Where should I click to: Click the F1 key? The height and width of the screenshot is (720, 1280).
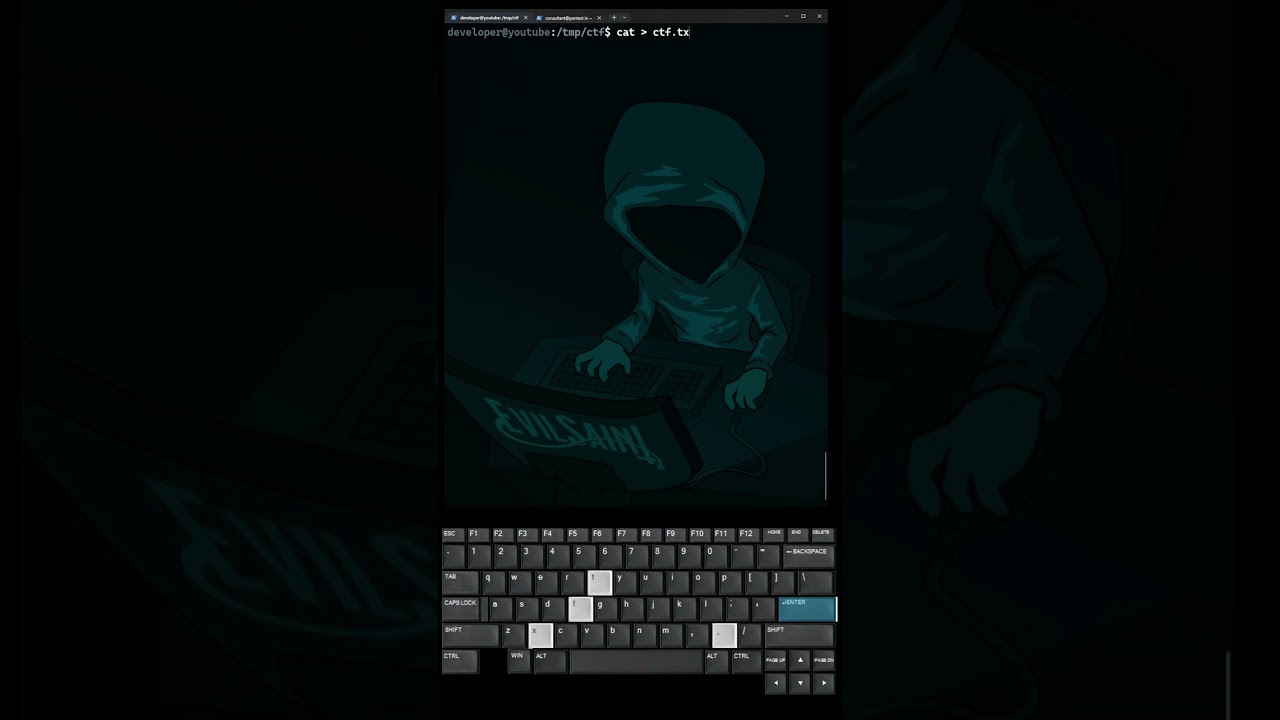coord(478,535)
